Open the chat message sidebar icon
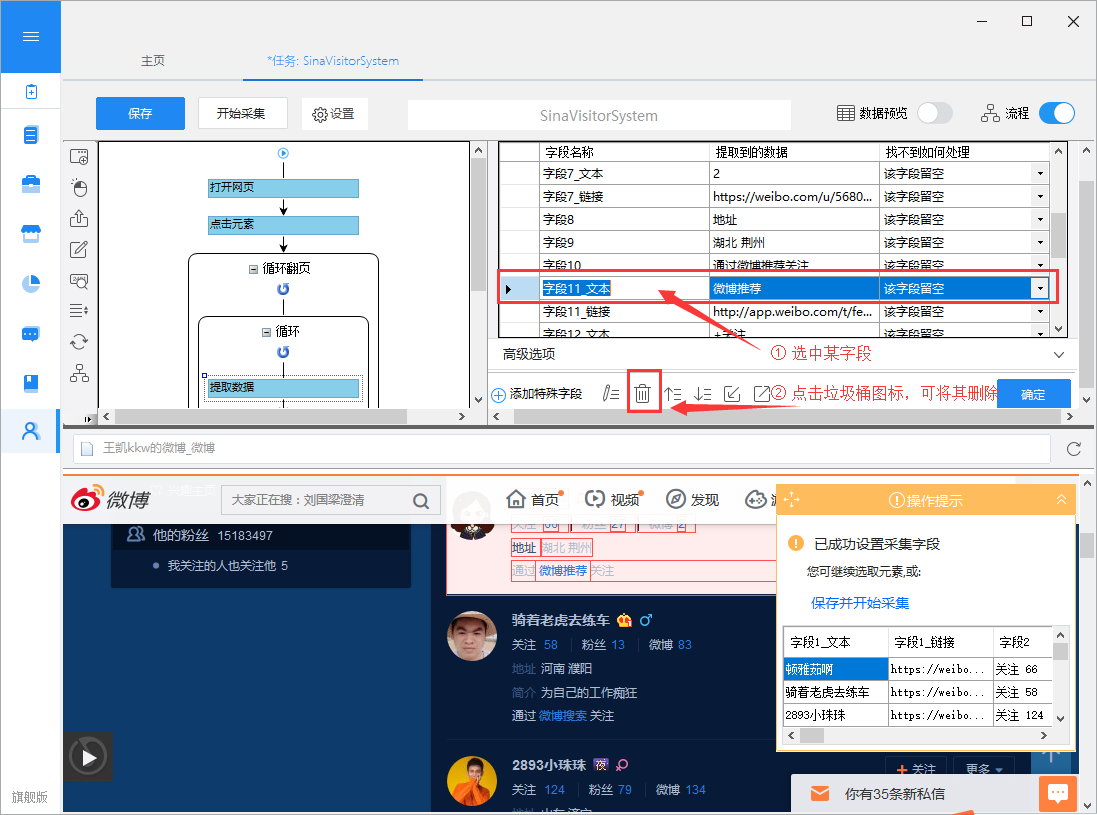The height and width of the screenshot is (815, 1097). (31, 334)
